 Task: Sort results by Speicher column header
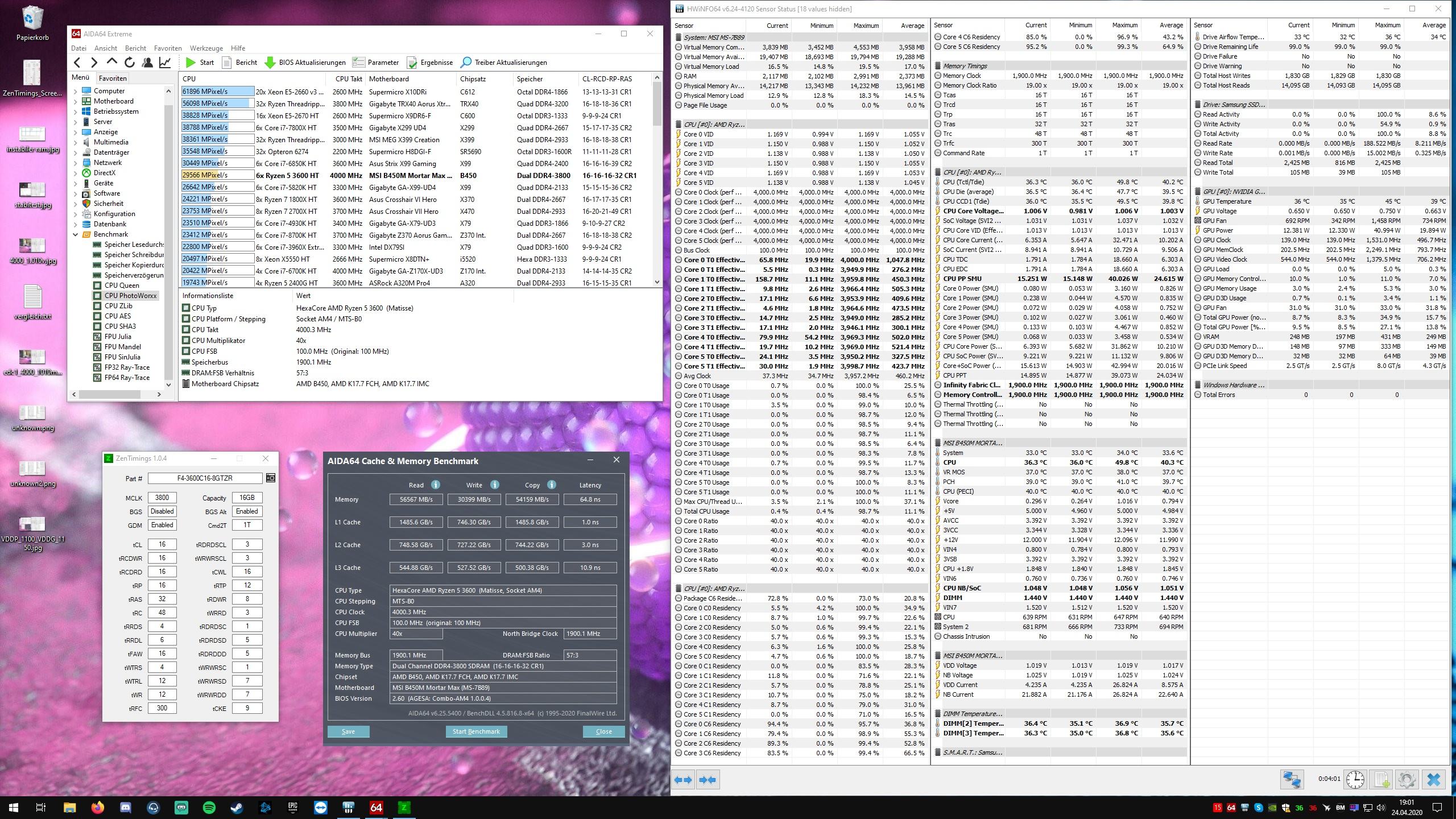click(x=545, y=79)
